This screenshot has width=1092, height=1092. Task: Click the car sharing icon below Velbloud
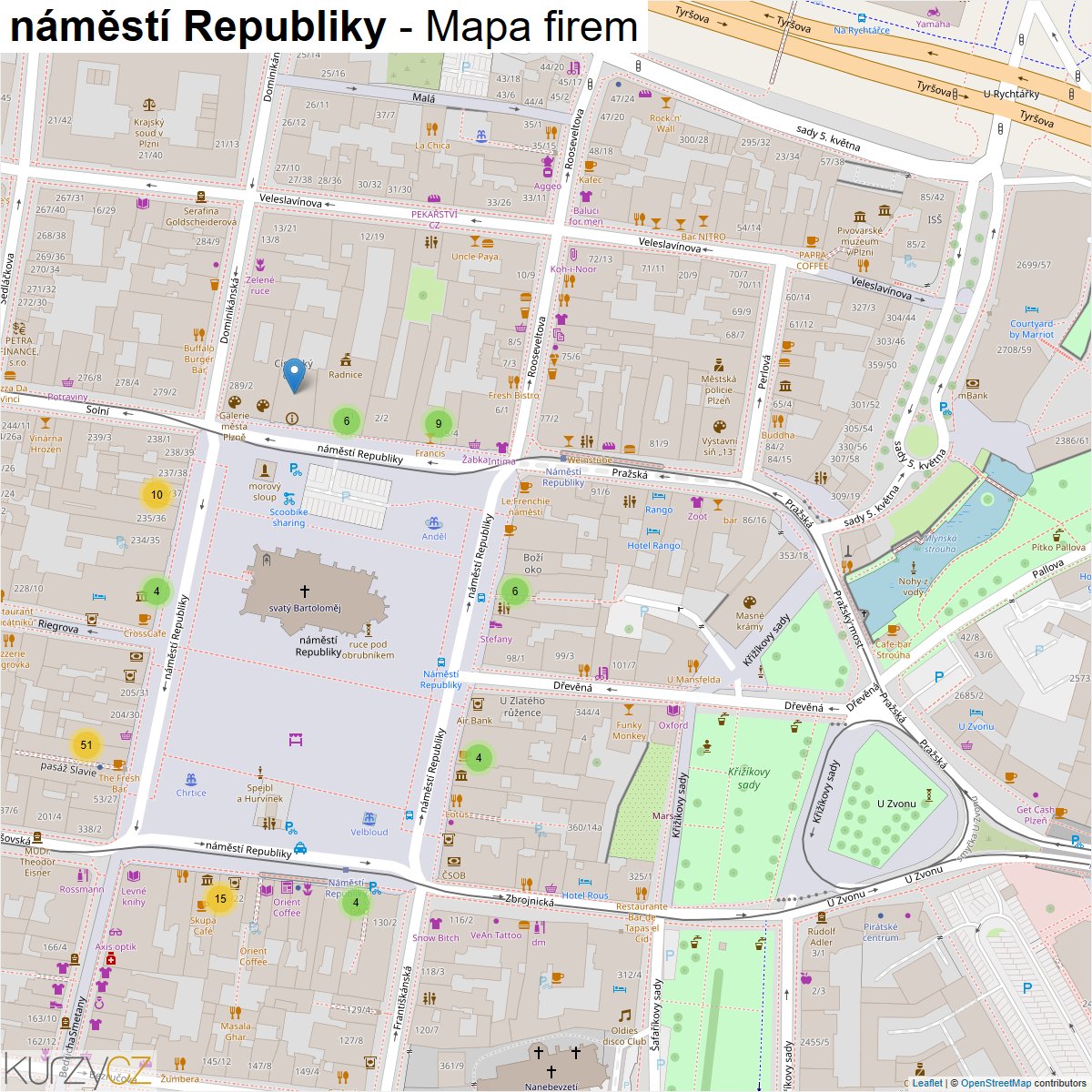click(300, 848)
